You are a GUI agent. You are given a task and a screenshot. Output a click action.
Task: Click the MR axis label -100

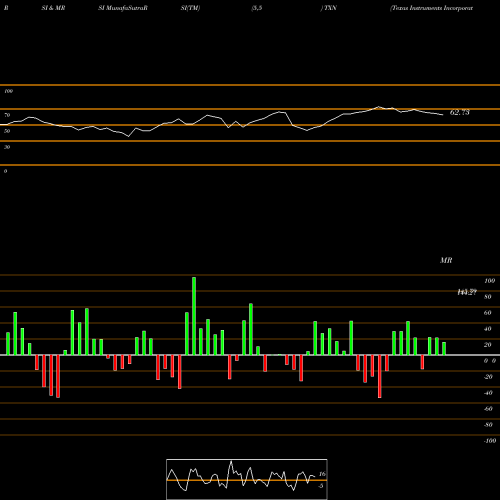coord(490,441)
